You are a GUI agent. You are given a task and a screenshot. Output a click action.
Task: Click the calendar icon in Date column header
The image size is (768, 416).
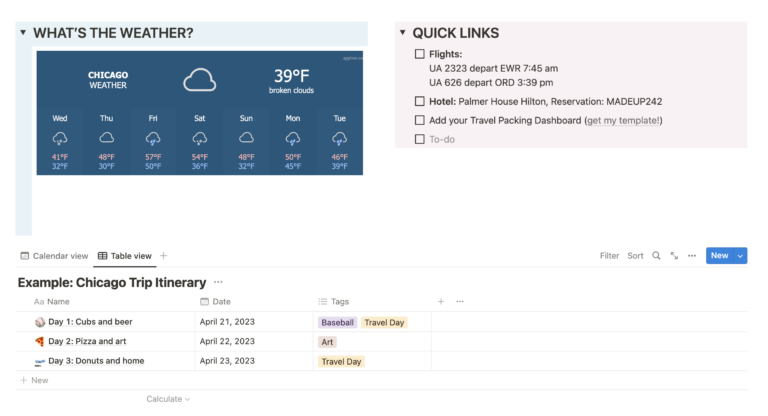204,301
